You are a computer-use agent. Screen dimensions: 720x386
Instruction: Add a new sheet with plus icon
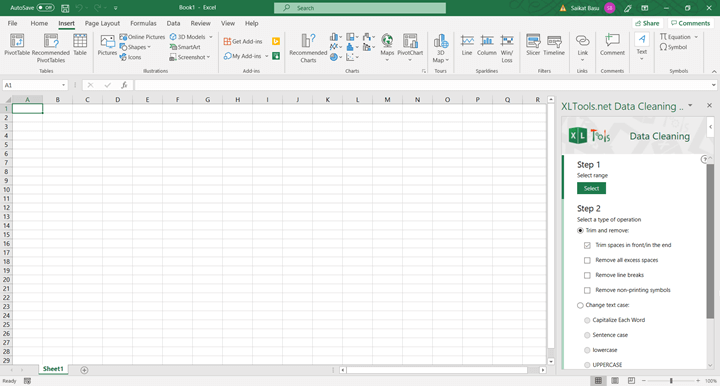tap(84, 370)
